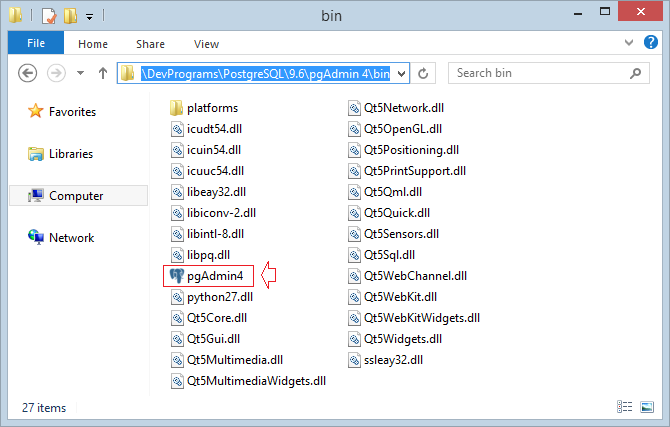Click the window system folder icon
Viewport: 670px width, 427px height.
pos(16,15)
